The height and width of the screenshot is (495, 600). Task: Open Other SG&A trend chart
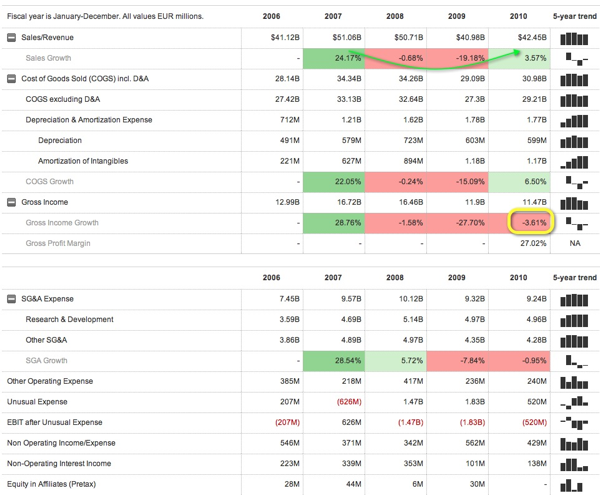coord(574,341)
